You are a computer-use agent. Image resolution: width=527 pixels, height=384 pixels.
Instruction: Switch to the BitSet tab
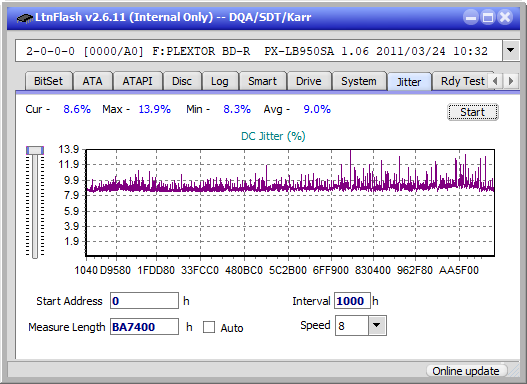pyautogui.click(x=48, y=81)
